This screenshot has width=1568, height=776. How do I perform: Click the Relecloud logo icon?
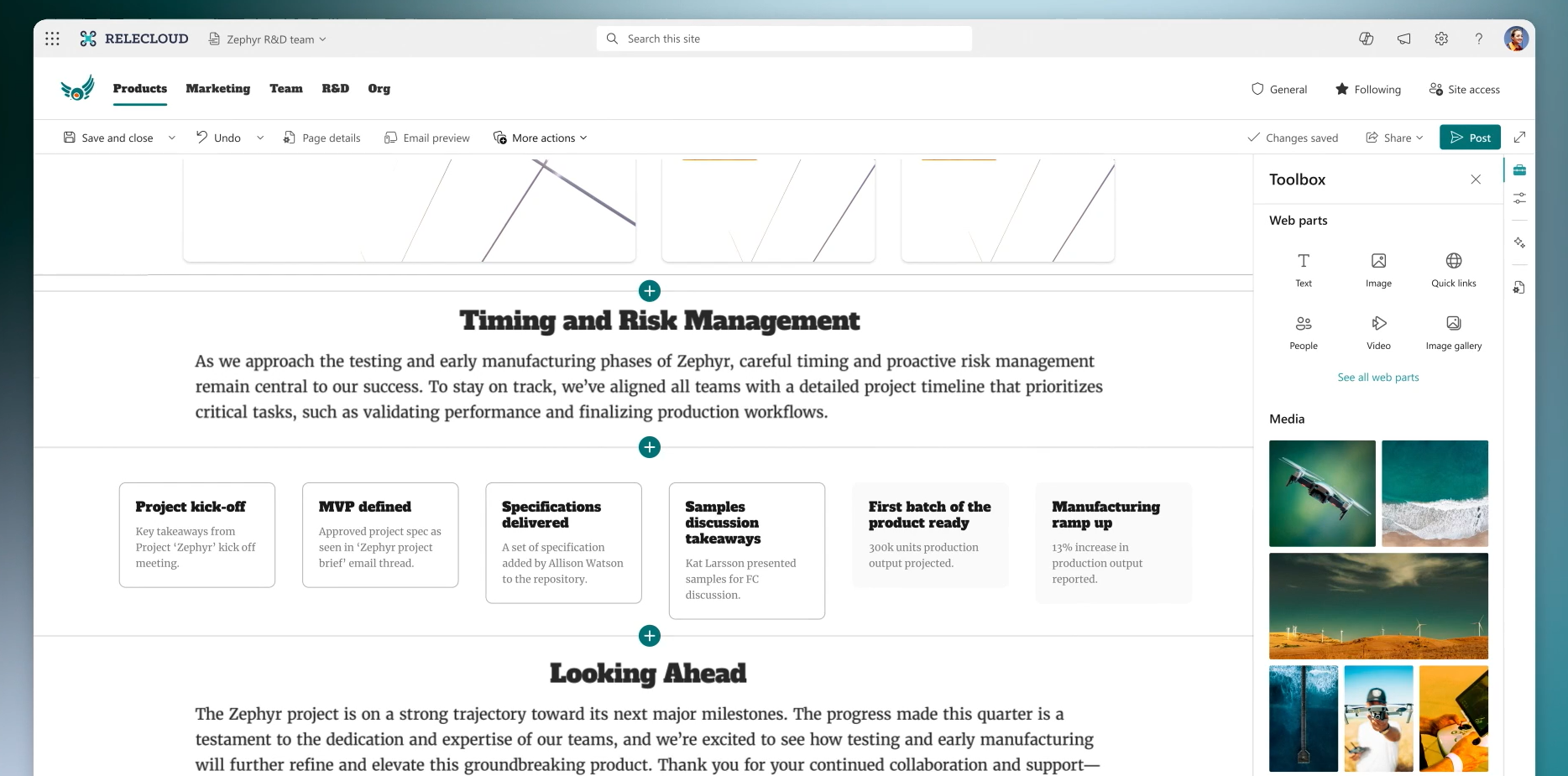pos(88,39)
